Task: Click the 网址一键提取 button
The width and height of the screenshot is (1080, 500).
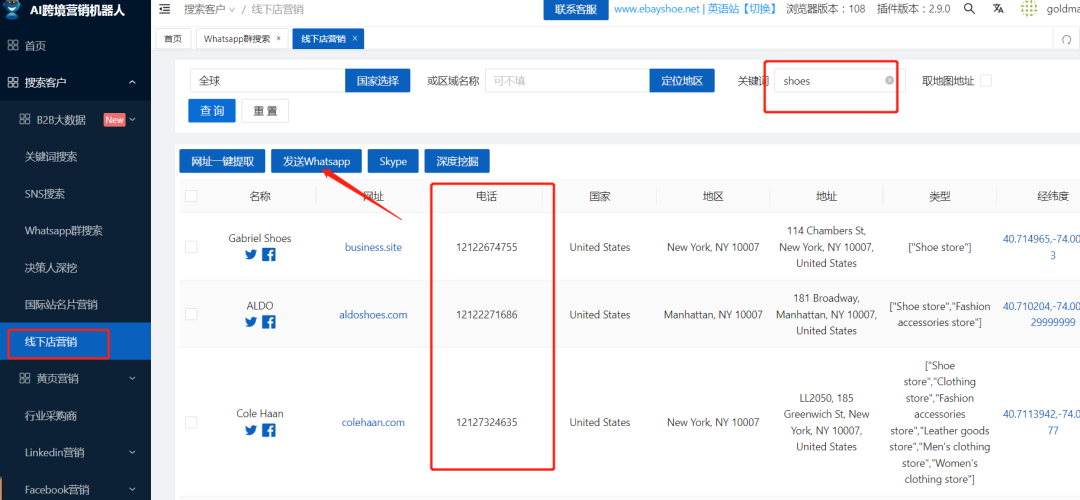Action: pos(222,161)
